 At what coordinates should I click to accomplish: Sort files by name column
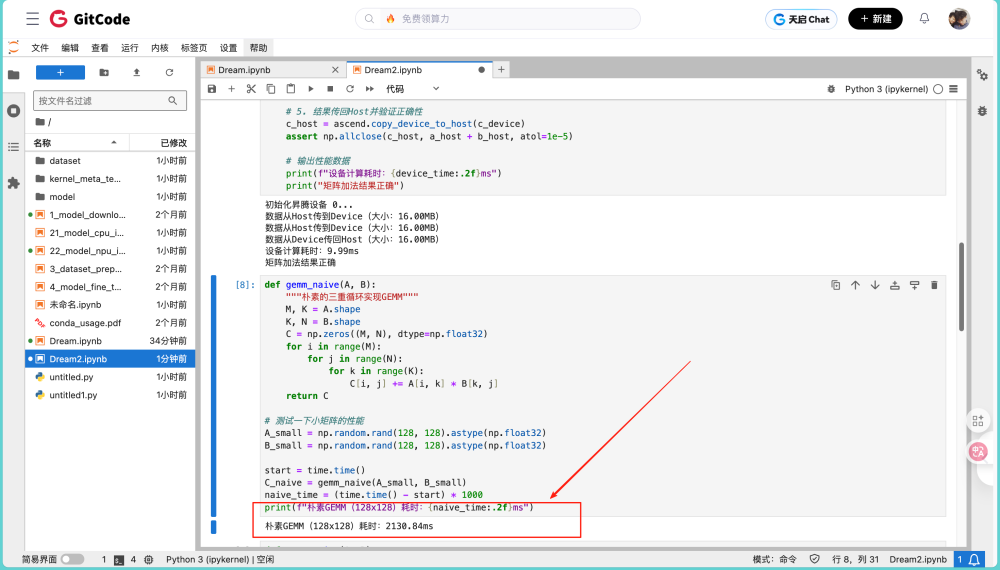77,143
